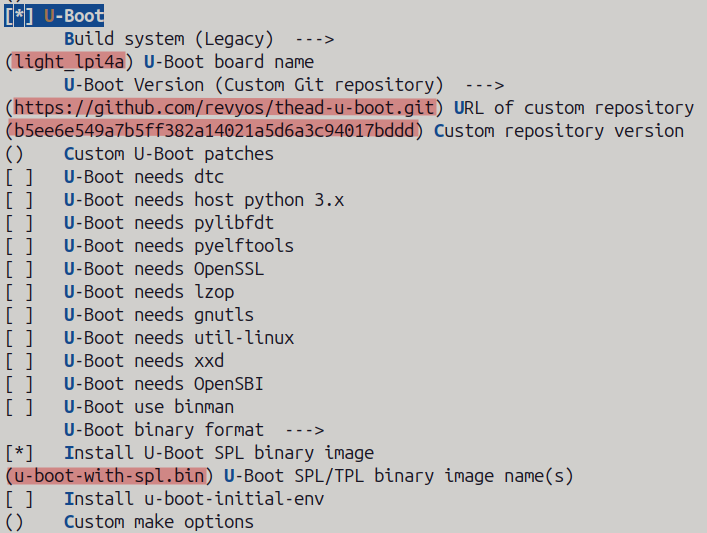The height and width of the screenshot is (533, 707).
Task: Enable U-Boot needs dtc
Action: point(19,177)
